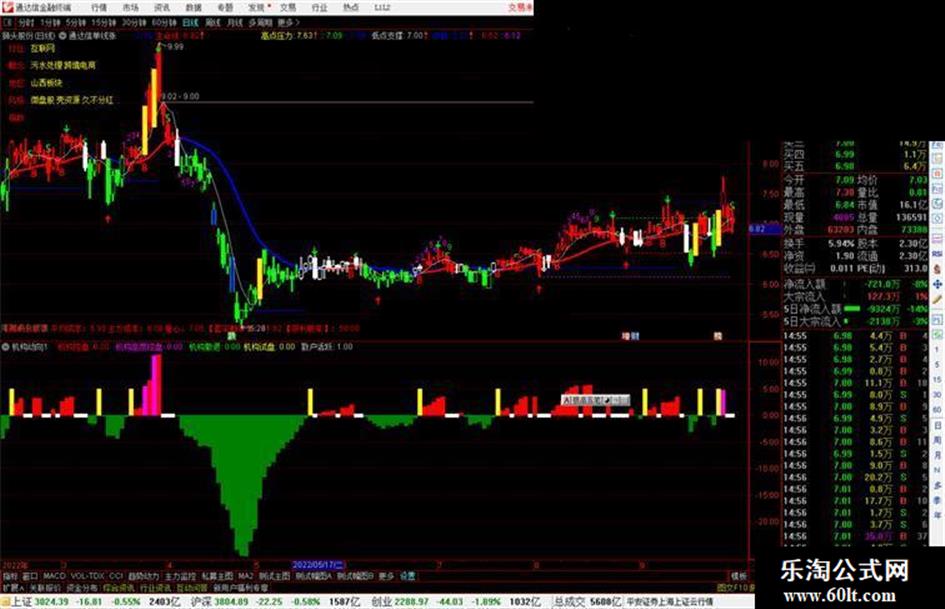Click the 5日净流入额 row in the quote panel
The width and height of the screenshot is (945, 609).
click(855, 309)
